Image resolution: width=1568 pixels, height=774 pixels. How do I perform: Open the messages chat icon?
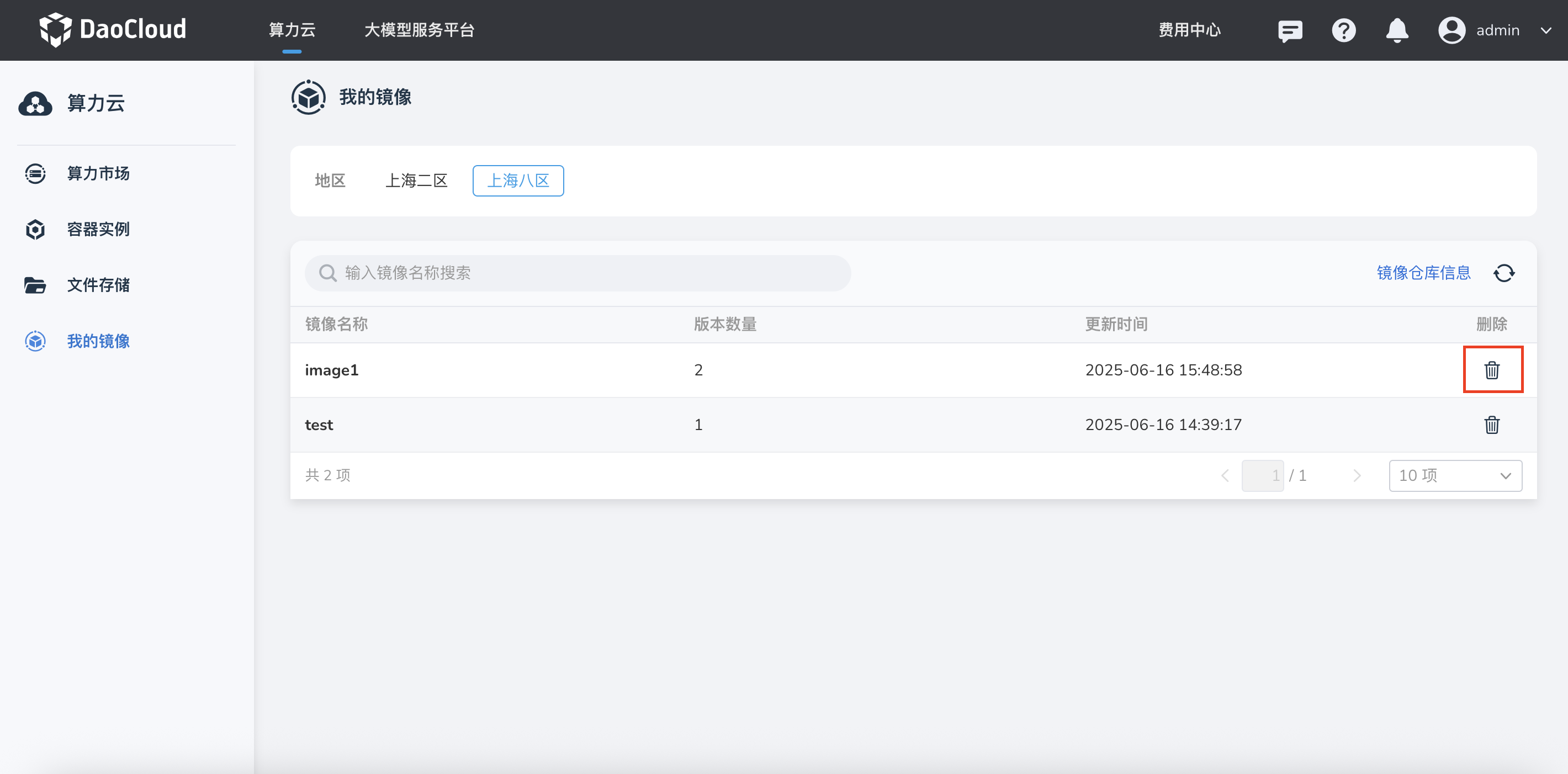point(1289,30)
